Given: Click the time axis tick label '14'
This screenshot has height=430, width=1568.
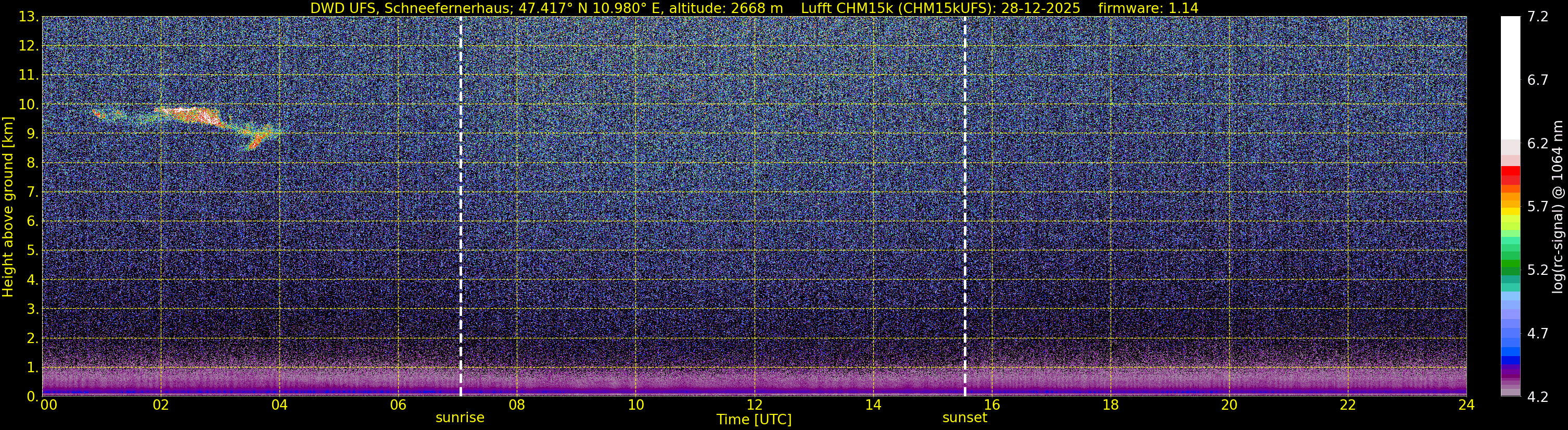Looking at the screenshot, I should pyautogui.click(x=873, y=405).
